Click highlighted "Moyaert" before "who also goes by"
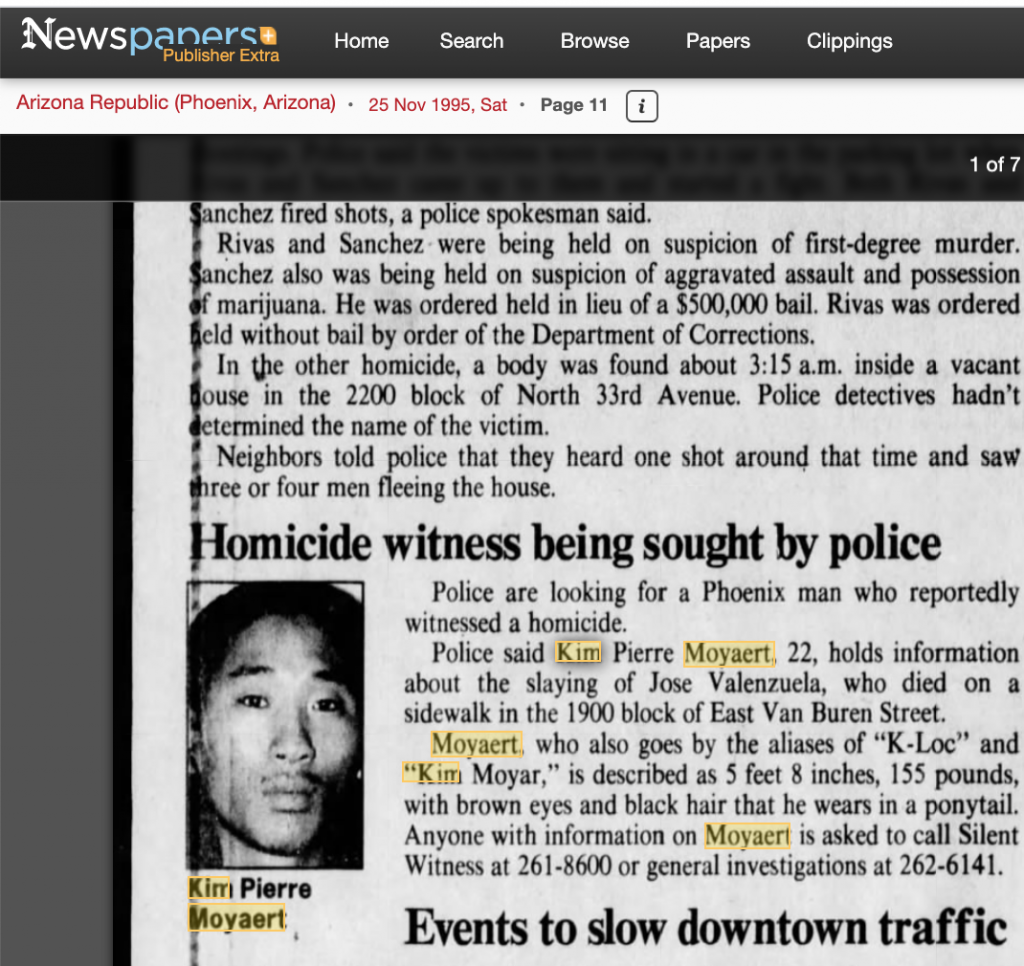Screen dimensions: 1024x966 tap(475, 744)
